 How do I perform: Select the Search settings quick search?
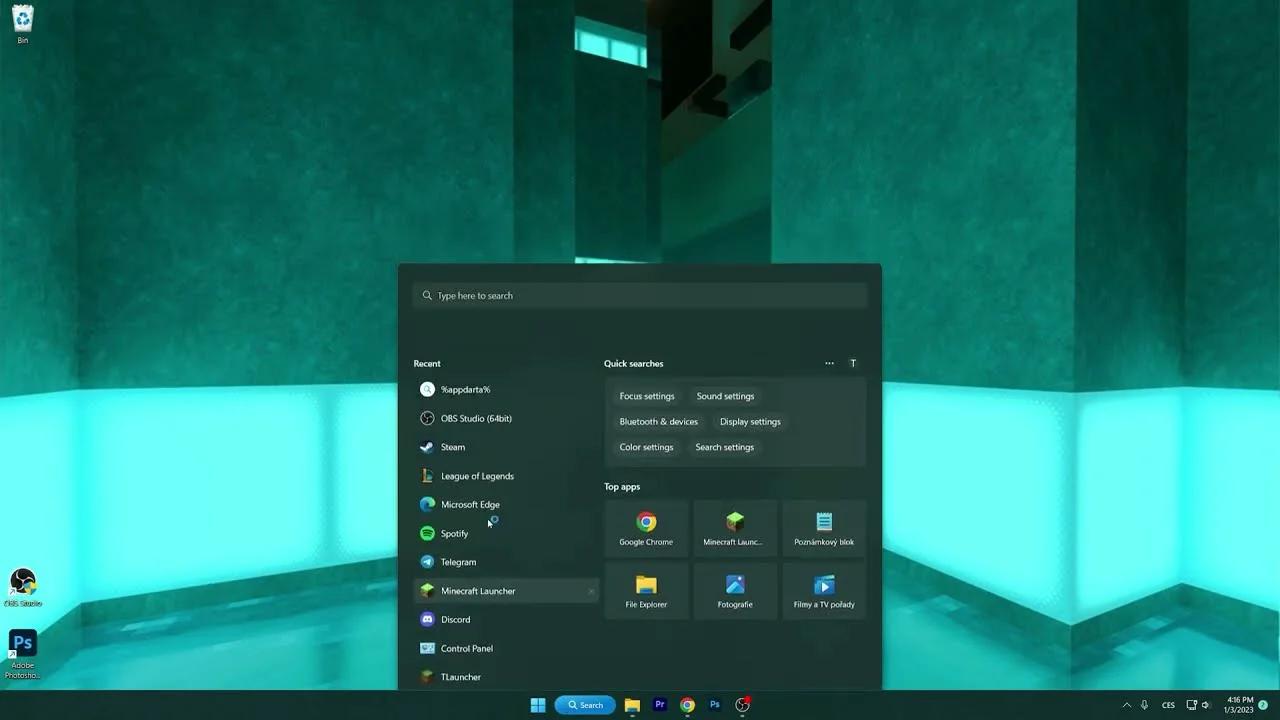pyautogui.click(x=725, y=447)
